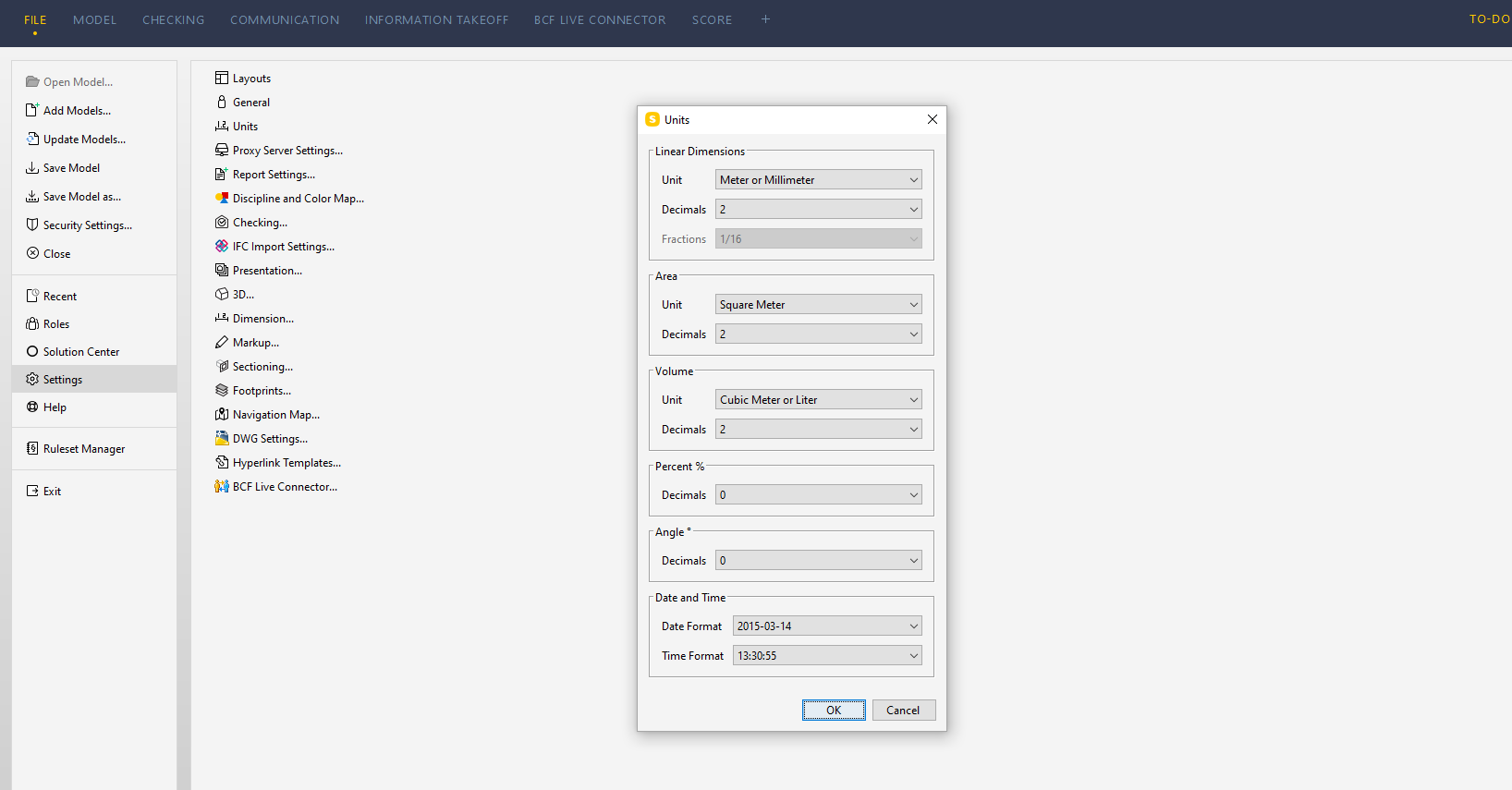The height and width of the screenshot is (790, 1512).
Task: Open the Linear Dimensions Unit dropdown
Action: 818,179
